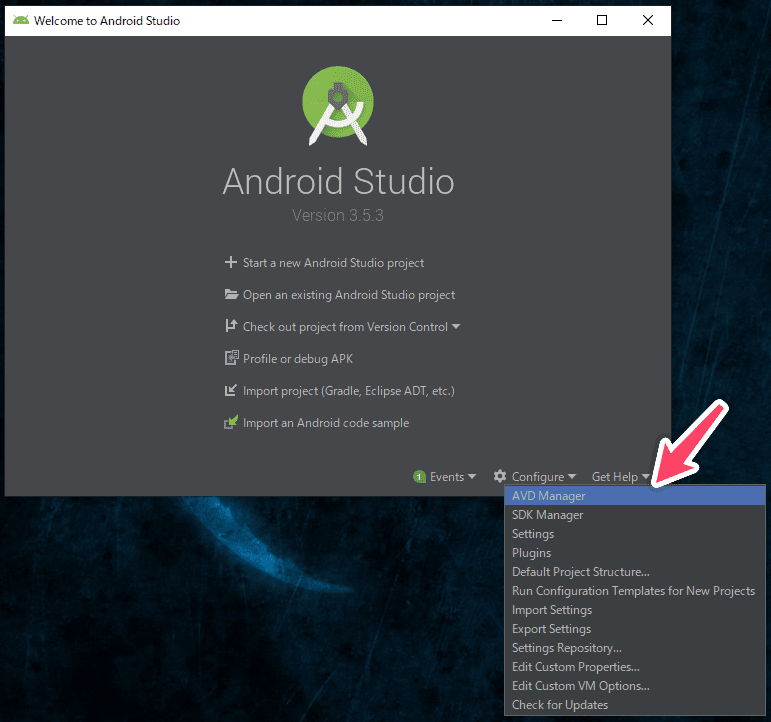Viewport: 771px width, 722px height.
Task: Minimize the Welcome to Android Studio window
Action: (557, 20)
